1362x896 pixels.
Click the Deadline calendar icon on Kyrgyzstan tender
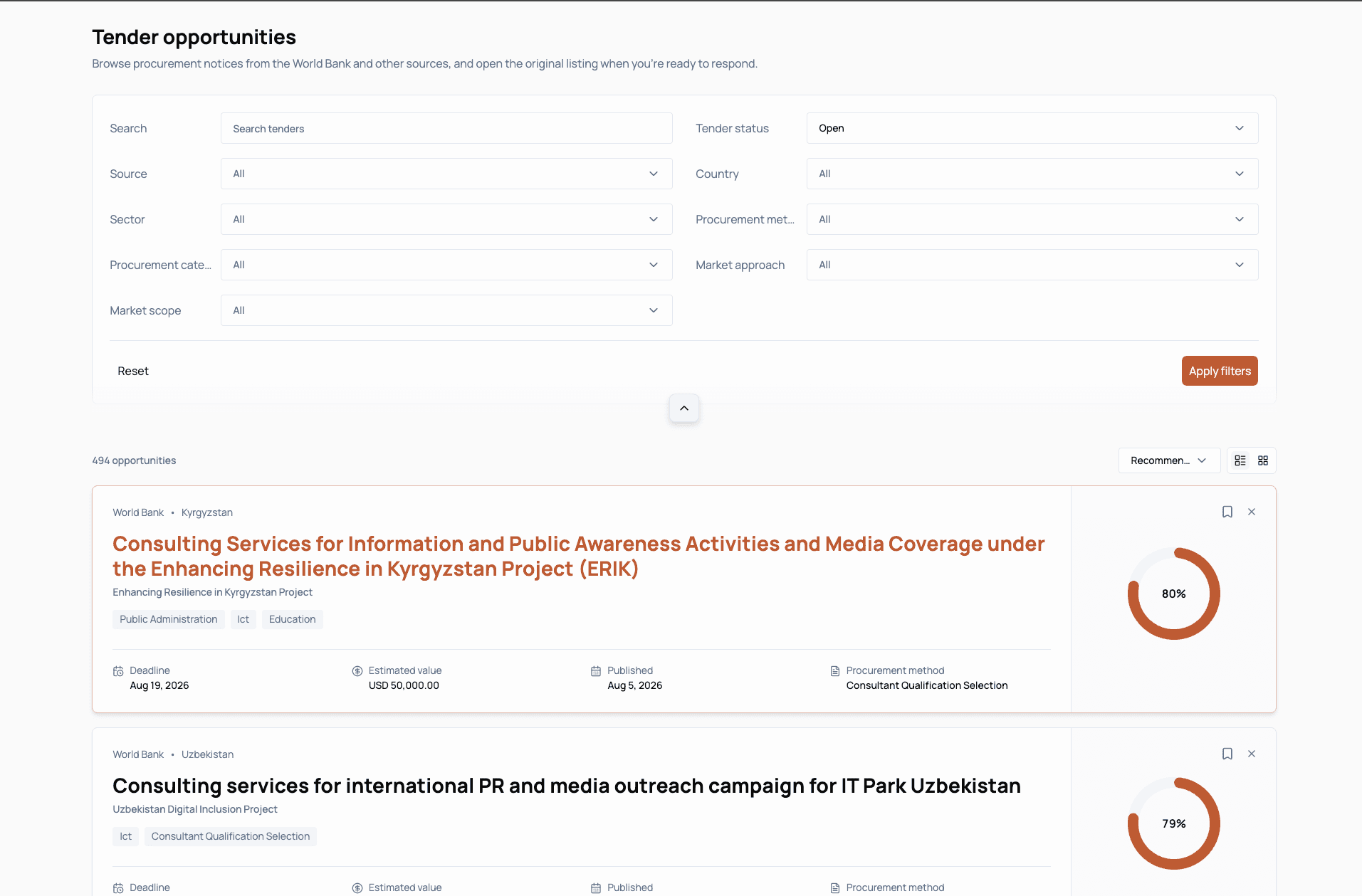[118, 671]
